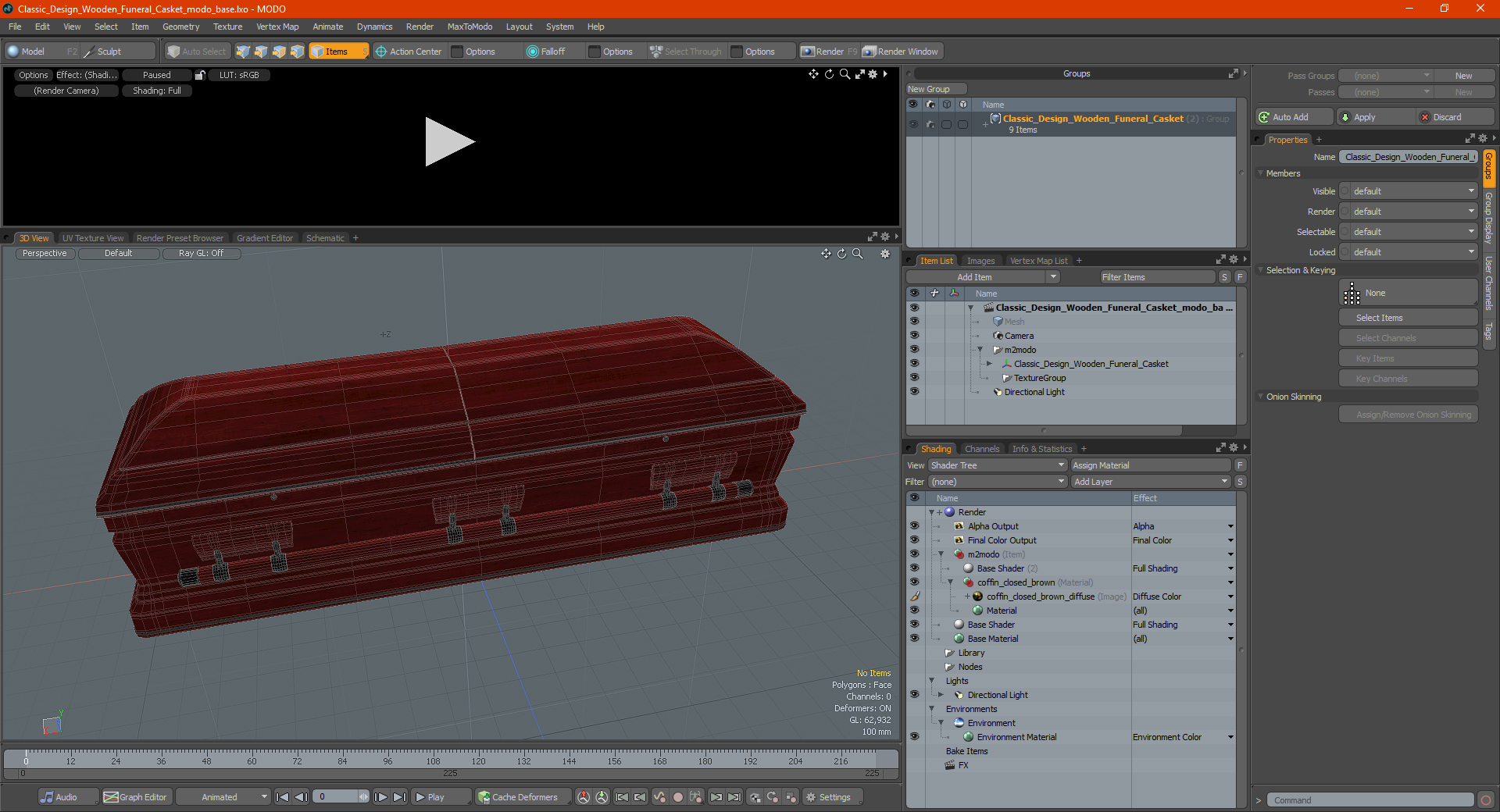Image resolution: width=1500 pixels, height=812 pixels.
Task: Open the Animated dropdown in timeline bar
Action: pos(223,797)
